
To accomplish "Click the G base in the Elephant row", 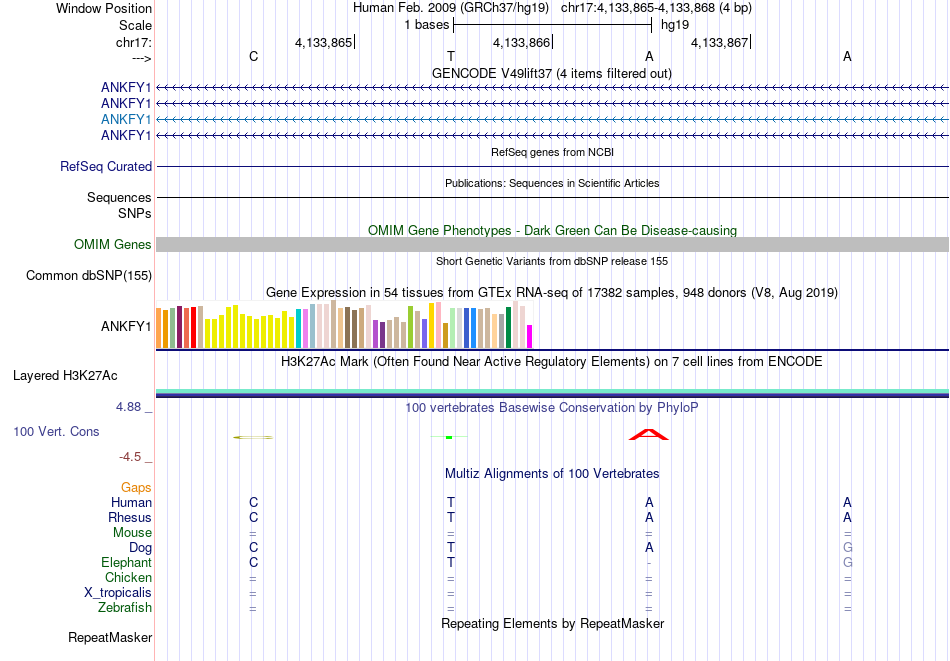I will [x=847, y=563].
